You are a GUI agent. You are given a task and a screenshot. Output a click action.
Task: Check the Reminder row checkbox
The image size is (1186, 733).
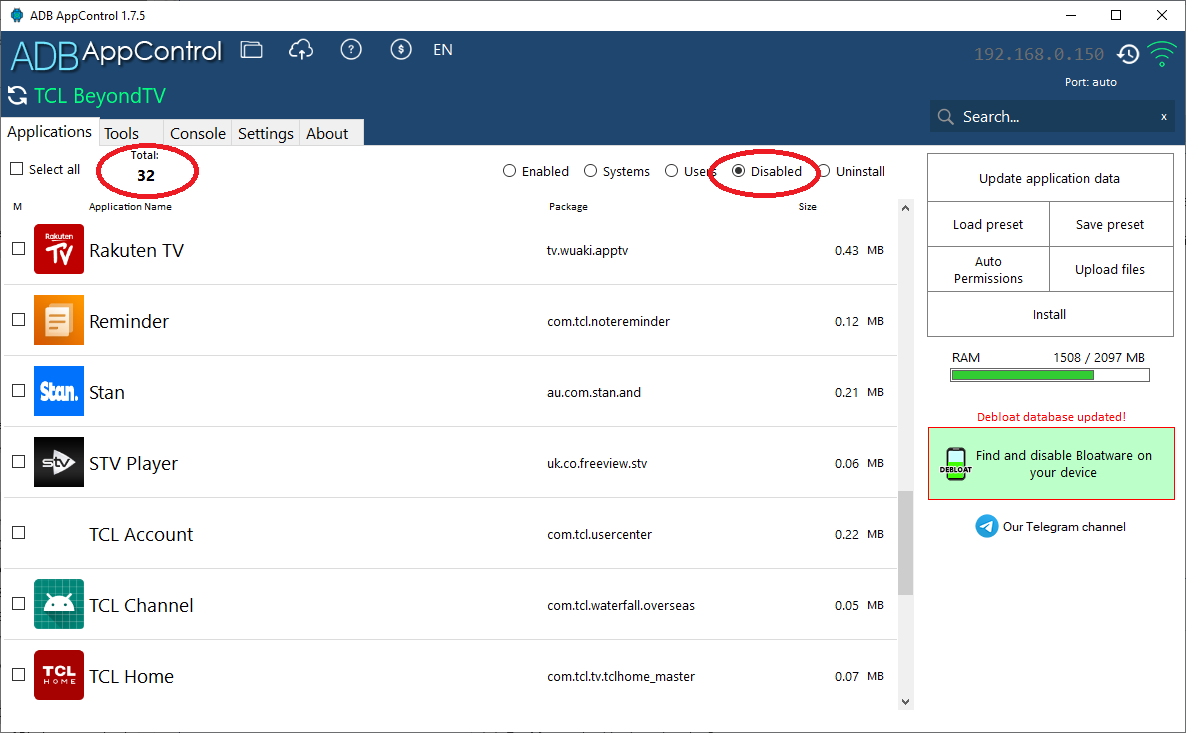point(19,320)
